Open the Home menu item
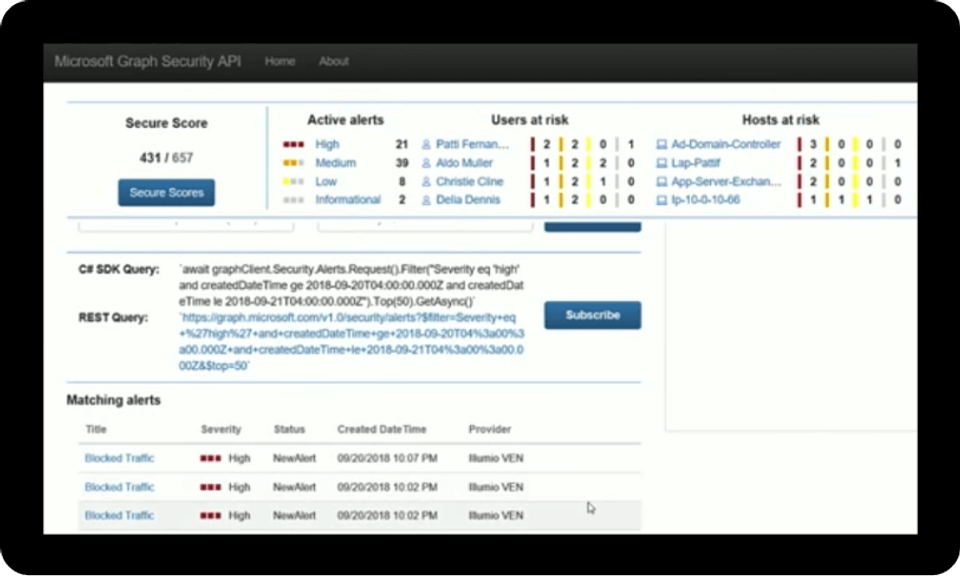Screen dimensions: 960x576 (x=280, y=61)
